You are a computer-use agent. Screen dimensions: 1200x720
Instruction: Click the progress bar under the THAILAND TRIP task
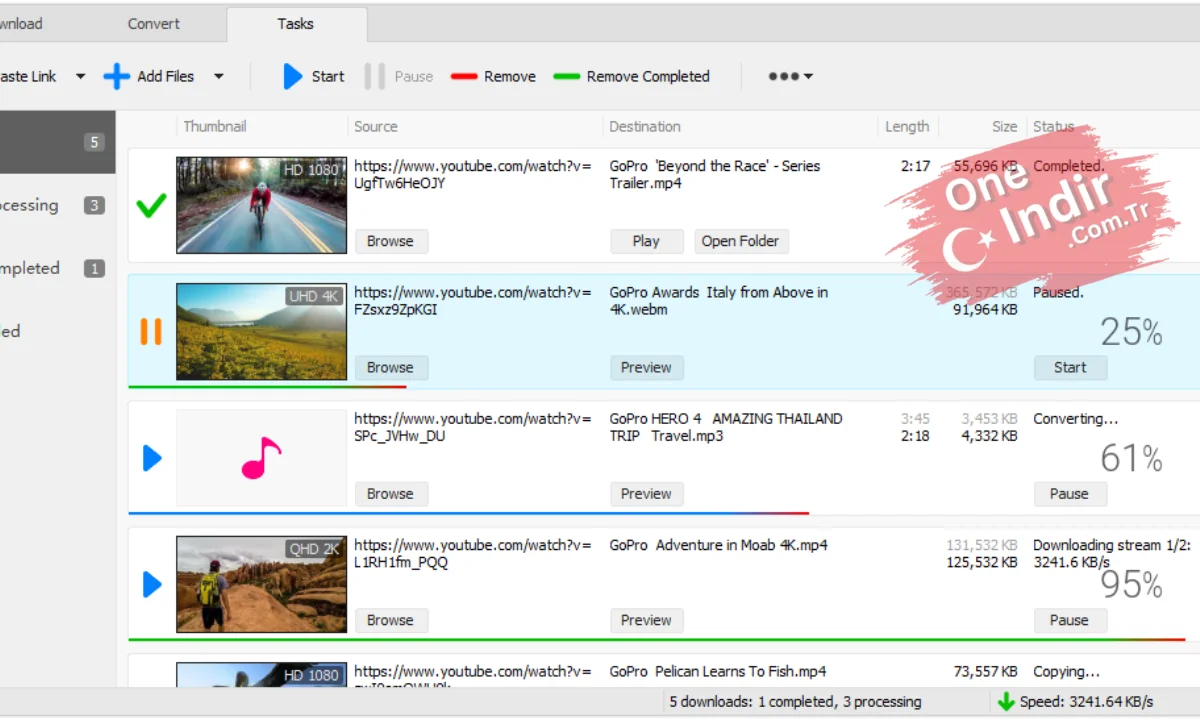coord(468,513)
